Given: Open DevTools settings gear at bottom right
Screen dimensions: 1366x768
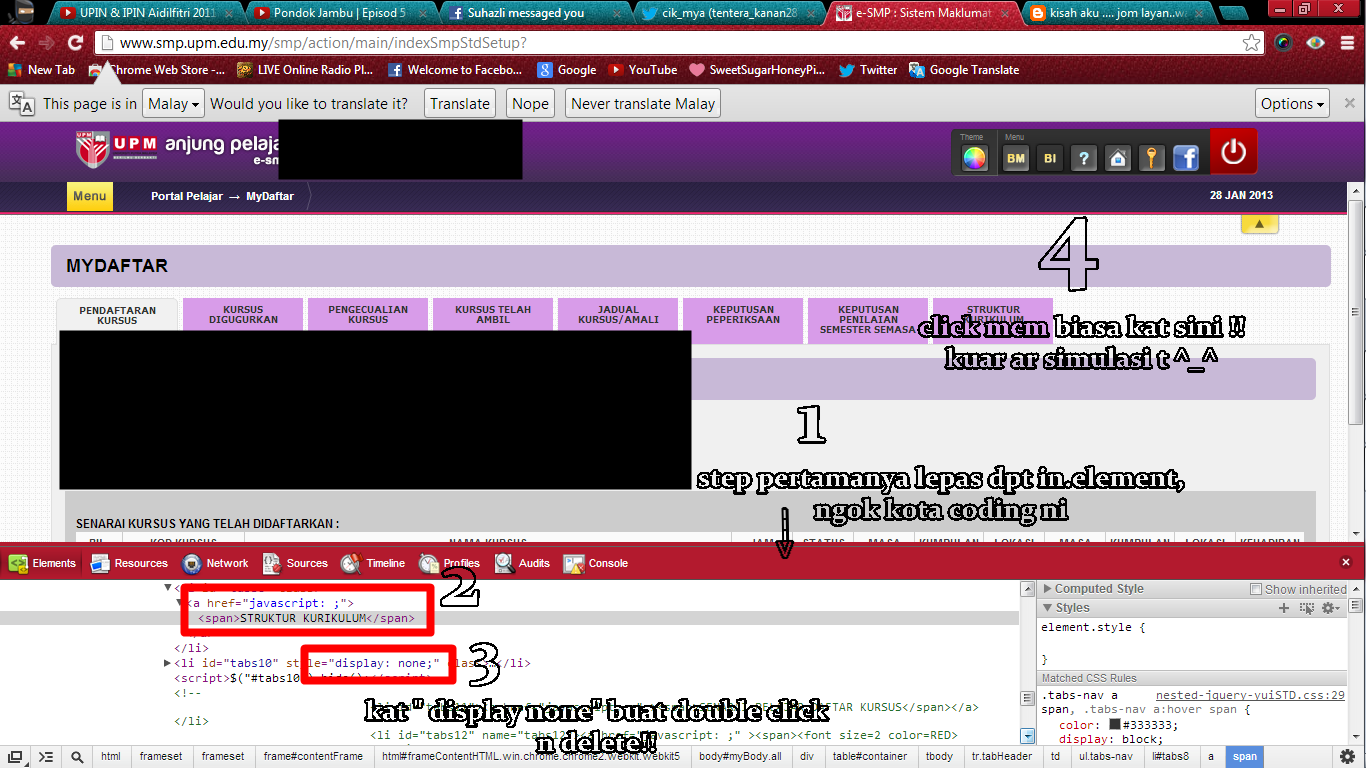Looking at the screenshot, I should 1347,757.
